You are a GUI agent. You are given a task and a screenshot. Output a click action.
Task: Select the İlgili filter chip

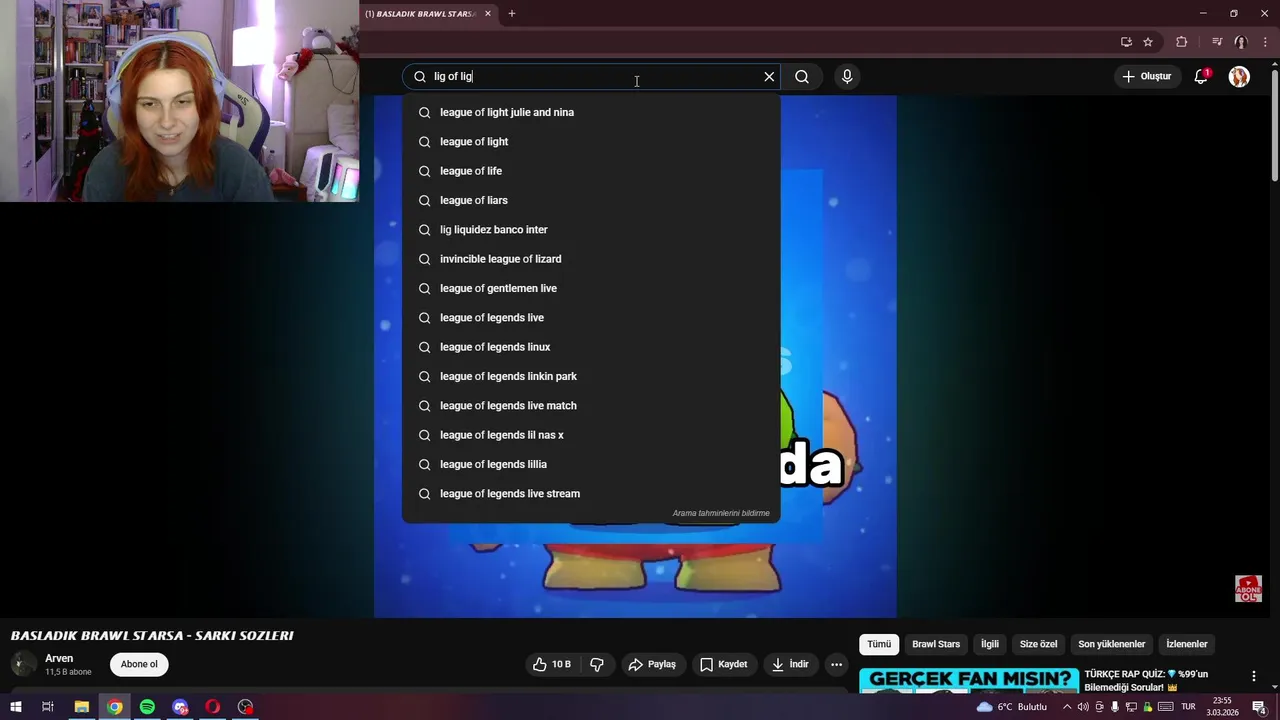[x=990, y=644]
